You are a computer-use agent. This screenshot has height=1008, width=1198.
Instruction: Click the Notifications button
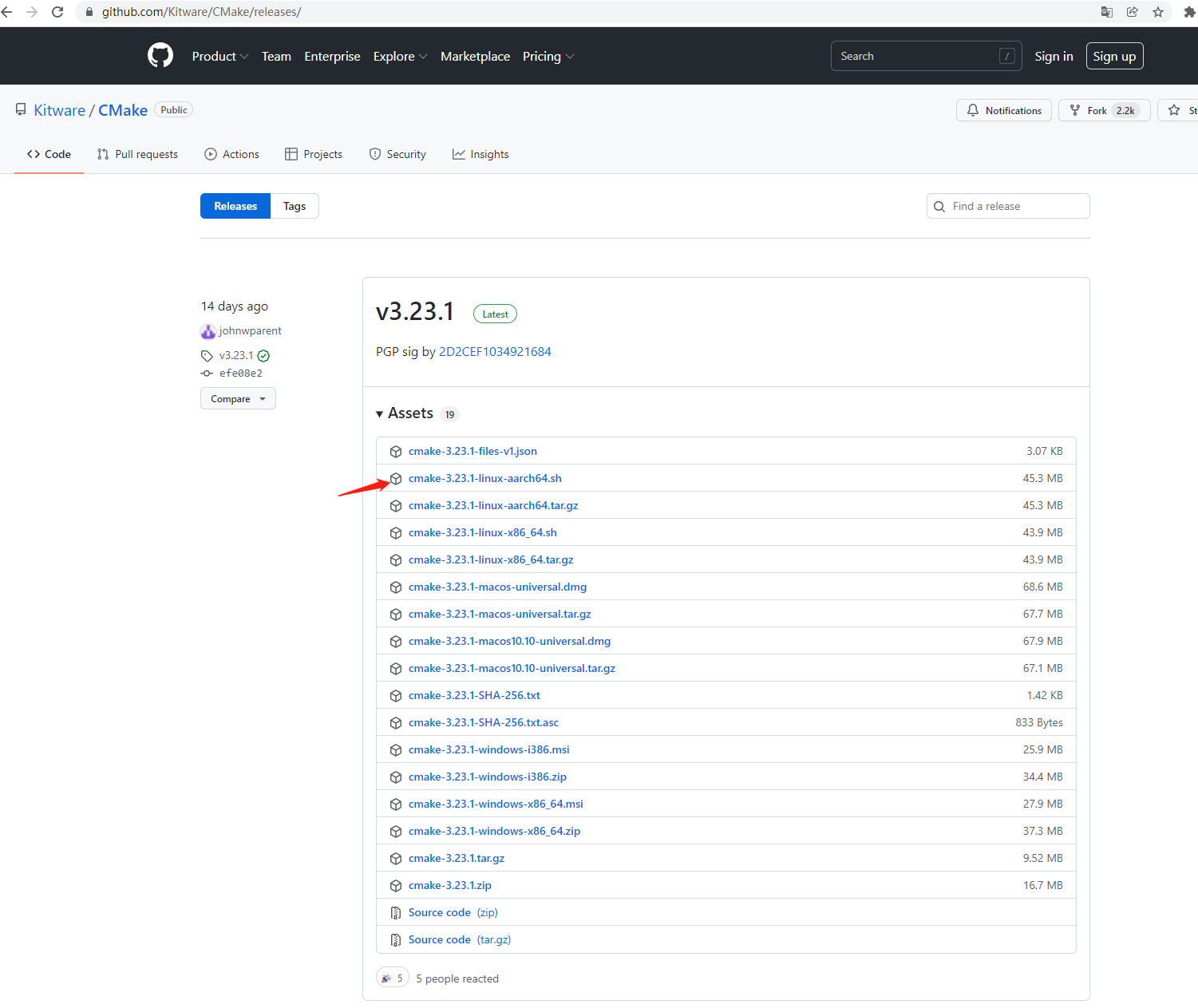tap(1004, 110)
